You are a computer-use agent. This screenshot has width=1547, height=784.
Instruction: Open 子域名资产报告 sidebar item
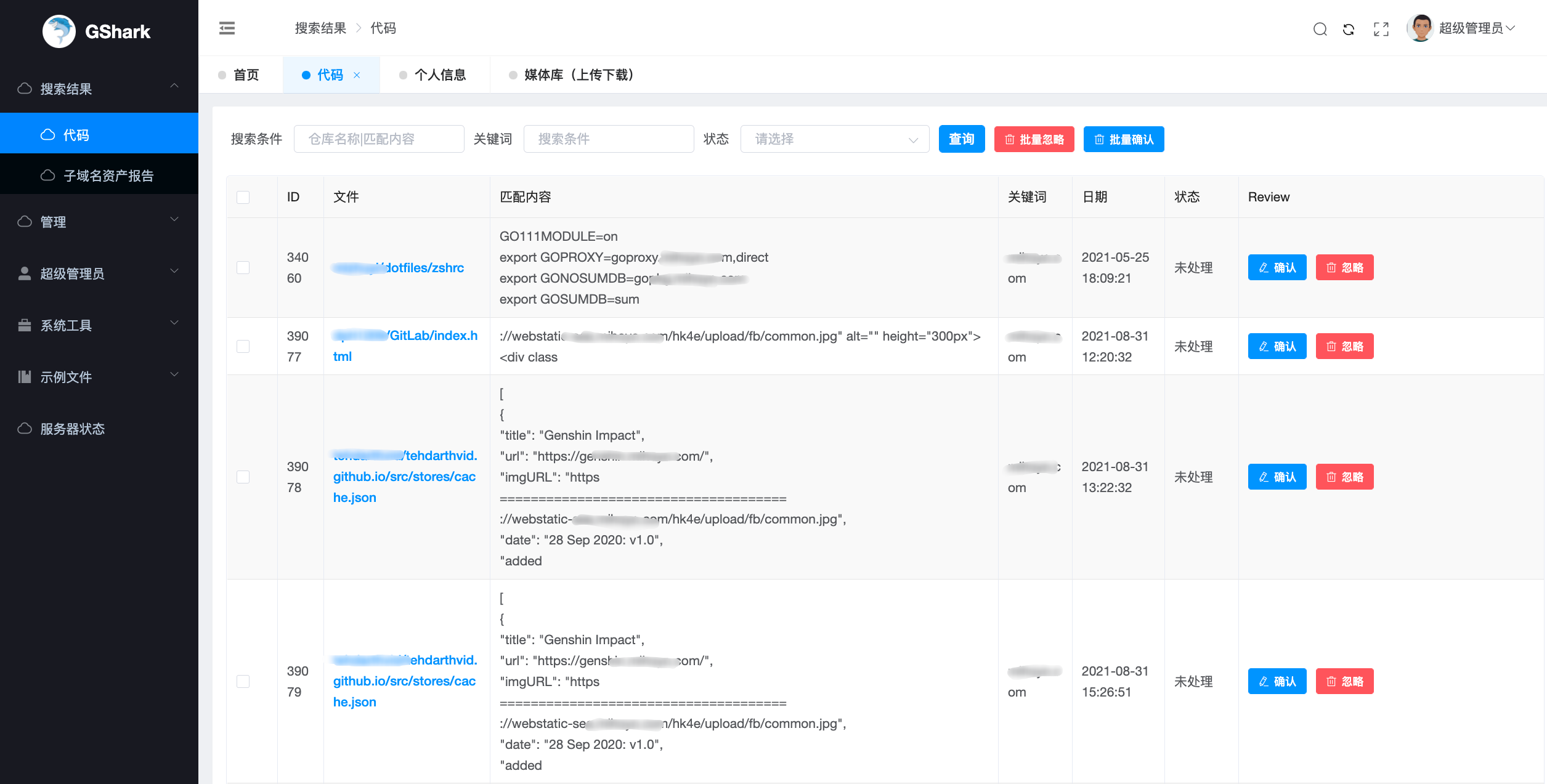click(108, 176)
